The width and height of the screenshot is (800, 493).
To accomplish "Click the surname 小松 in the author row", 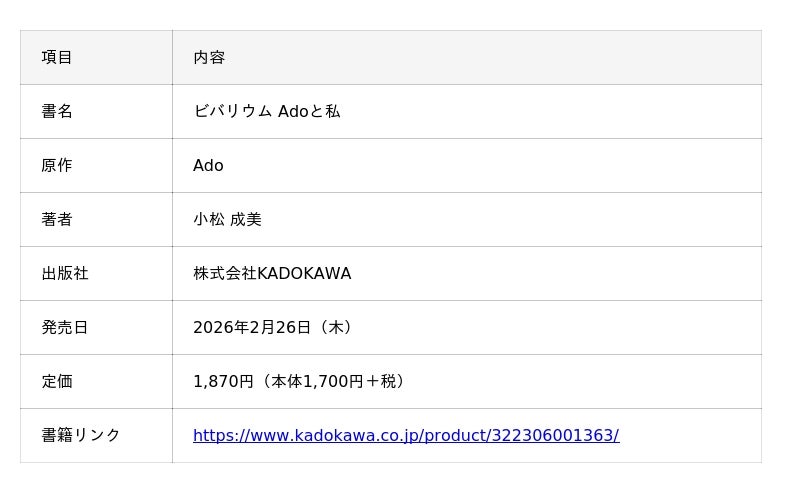I will [x=209, y=220].
